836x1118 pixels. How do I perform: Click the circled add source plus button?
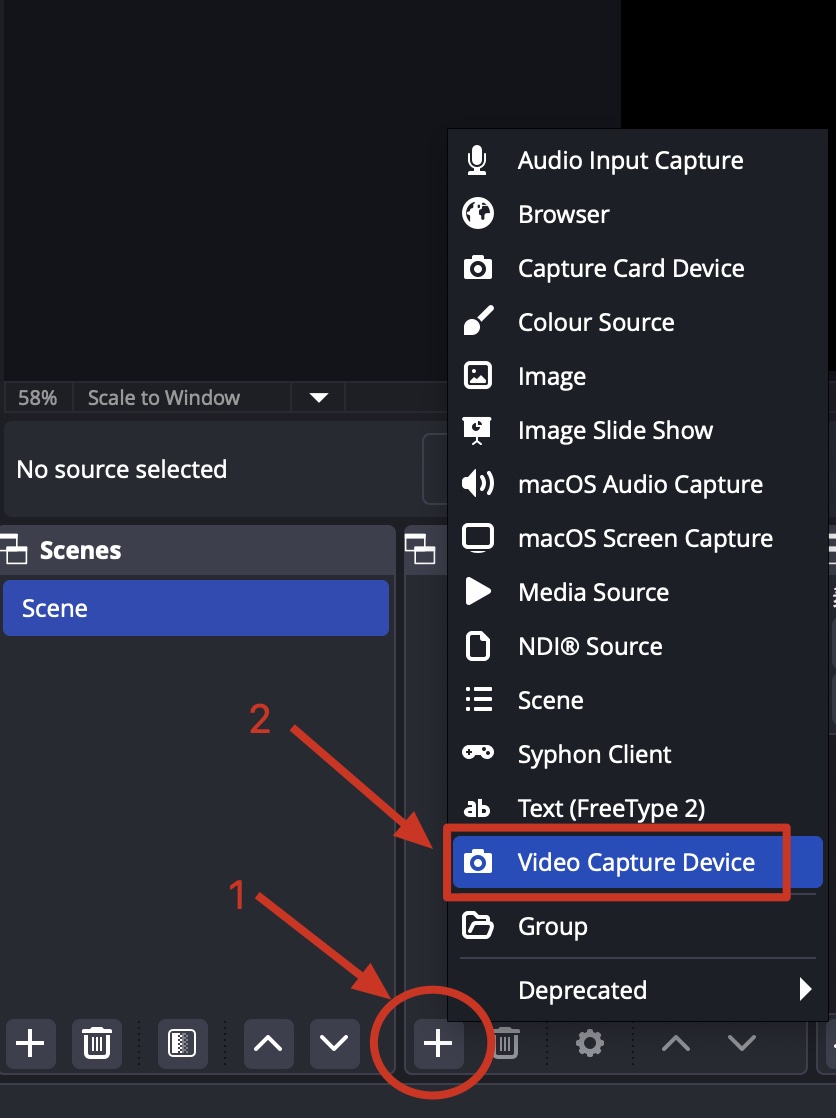click(438, 1044)
